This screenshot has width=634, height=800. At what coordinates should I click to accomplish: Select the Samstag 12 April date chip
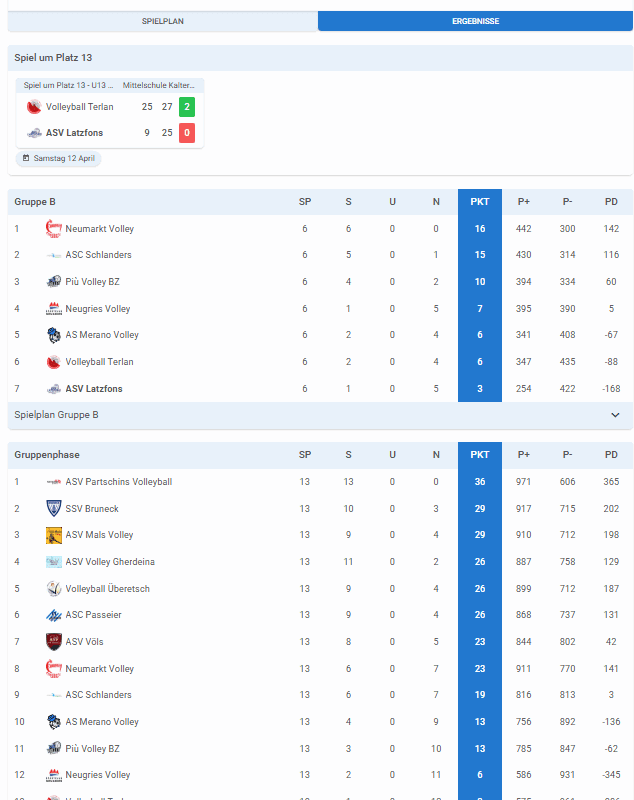coord(60,158)
